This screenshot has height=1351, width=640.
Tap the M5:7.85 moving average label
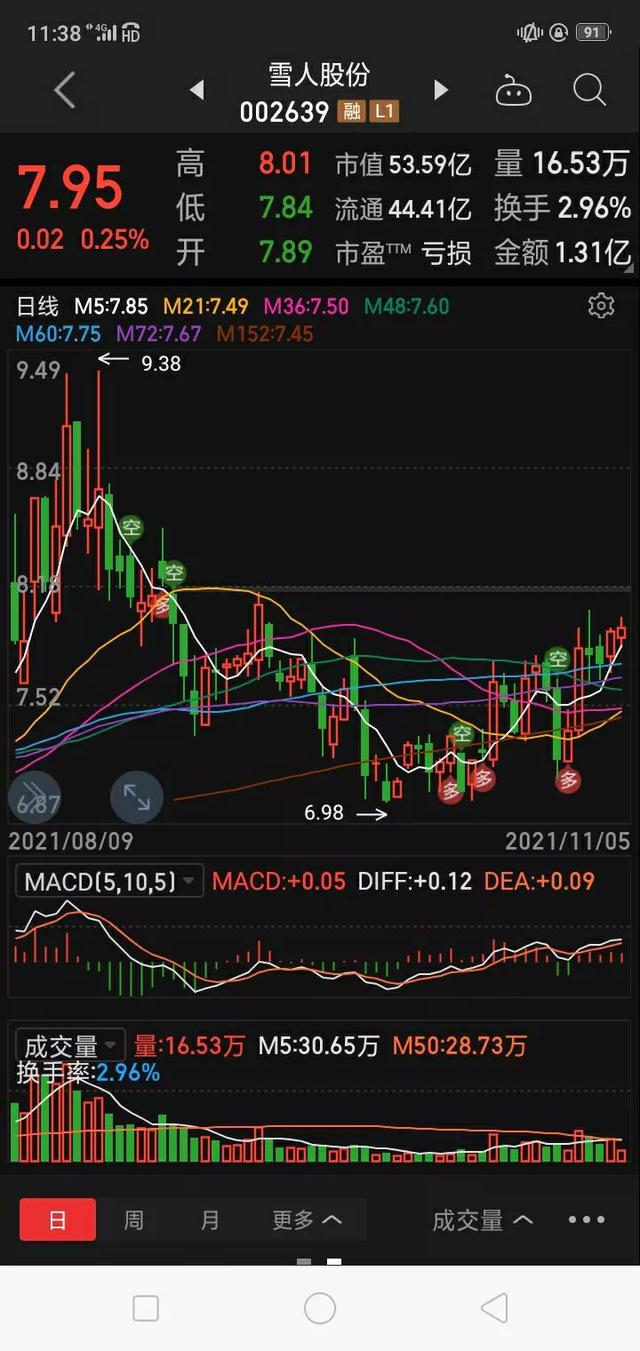[x=111, y=306]
